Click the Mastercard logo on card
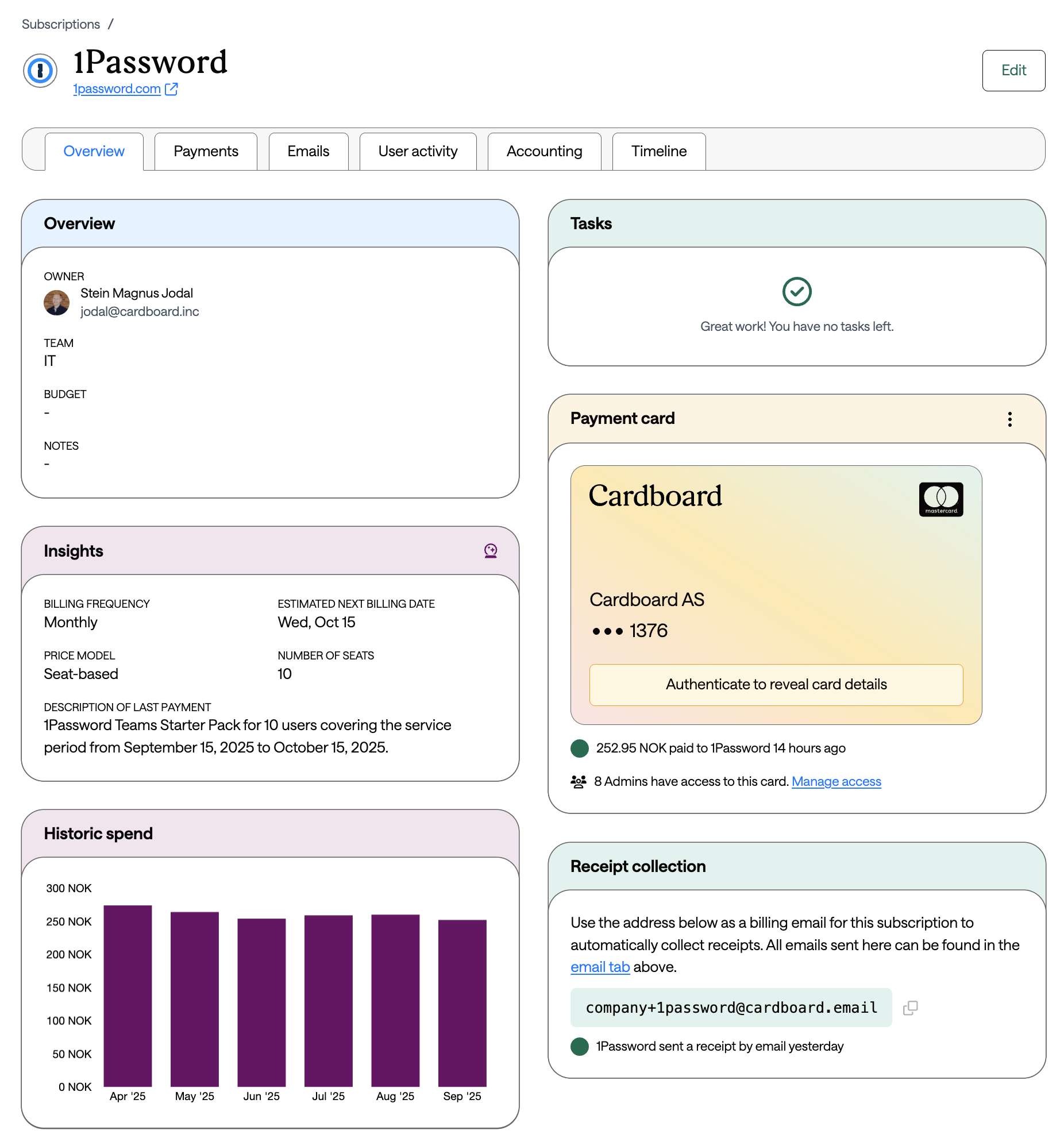The height and width of the screenshot is (1142, 1064). coord(941,499)
